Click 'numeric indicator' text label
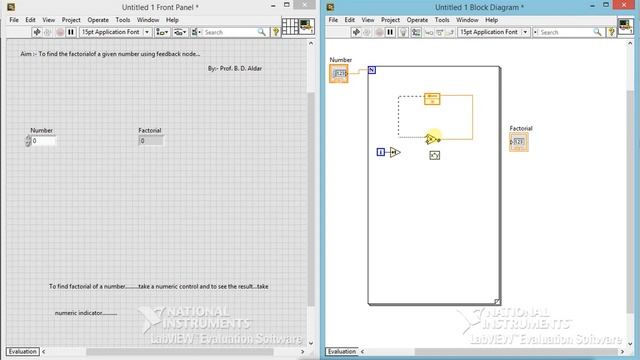 tap(86, 313)
